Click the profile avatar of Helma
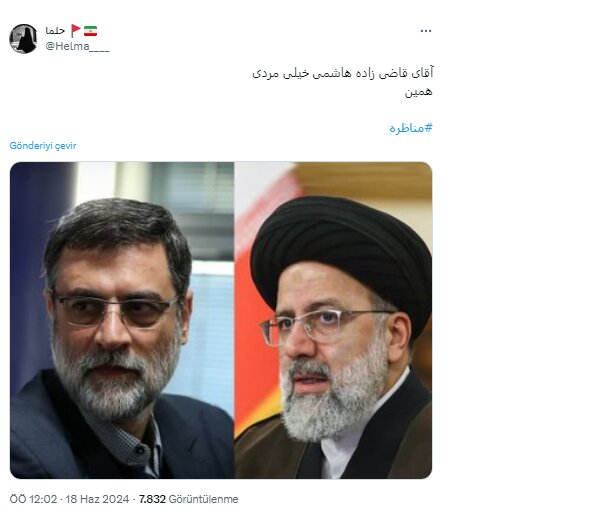This screenshot has height=519, width=600. tap(23, 39)
